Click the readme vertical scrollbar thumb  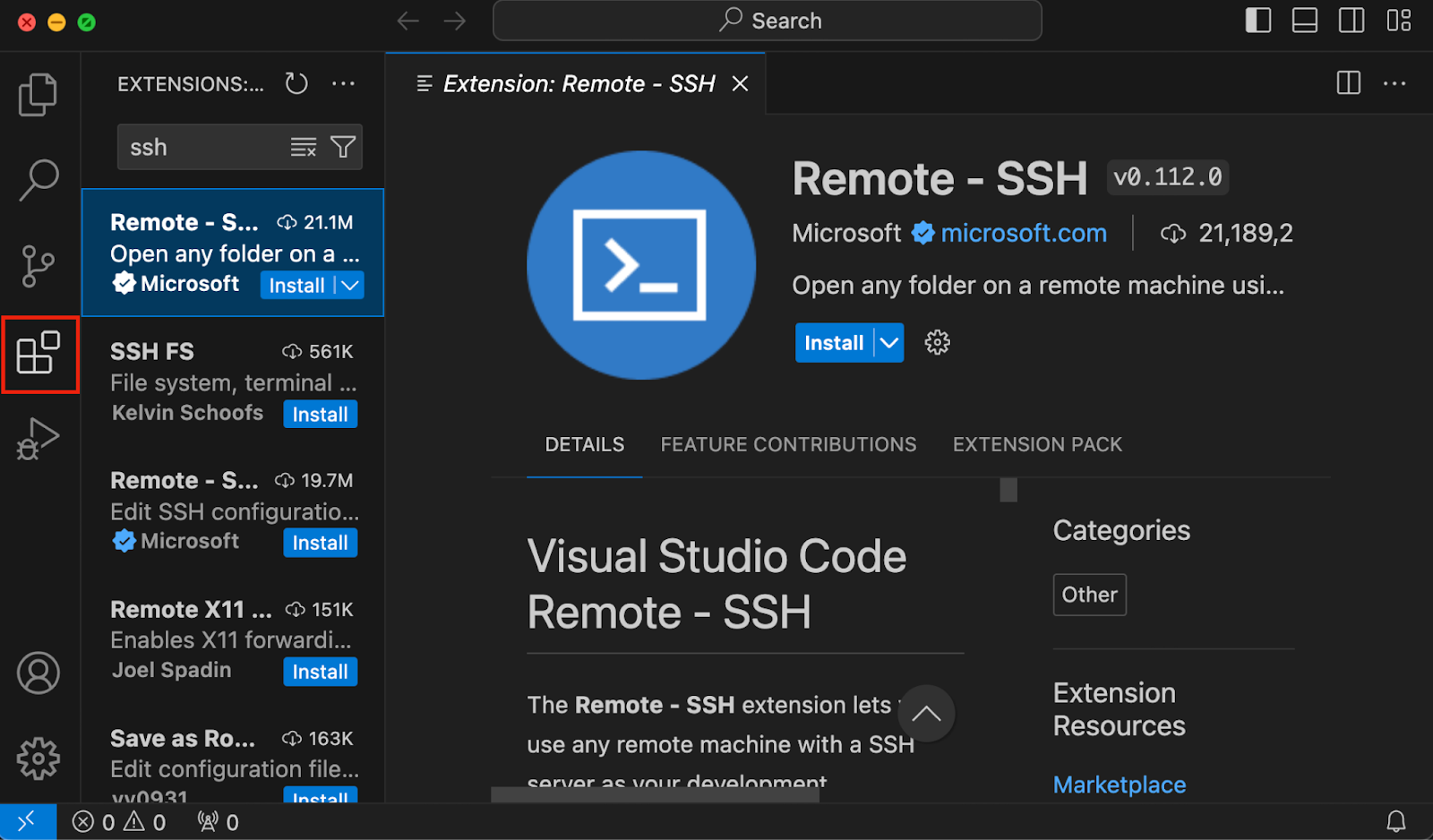(x=1008, y=490)
